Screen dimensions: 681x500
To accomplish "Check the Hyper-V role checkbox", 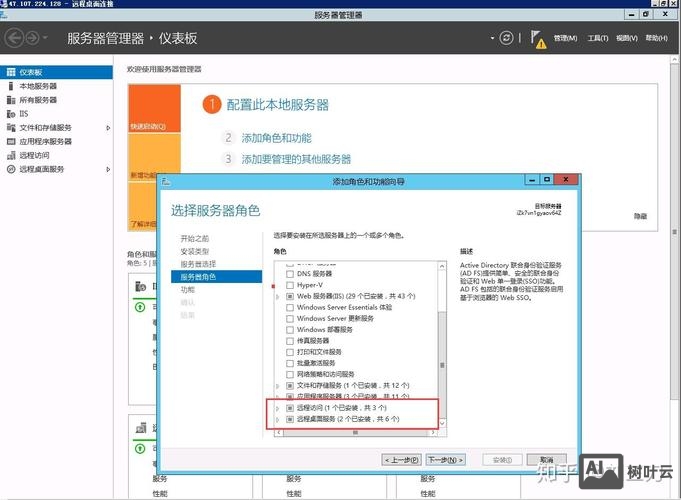I will pyautogui.click(x=290, y=285).
